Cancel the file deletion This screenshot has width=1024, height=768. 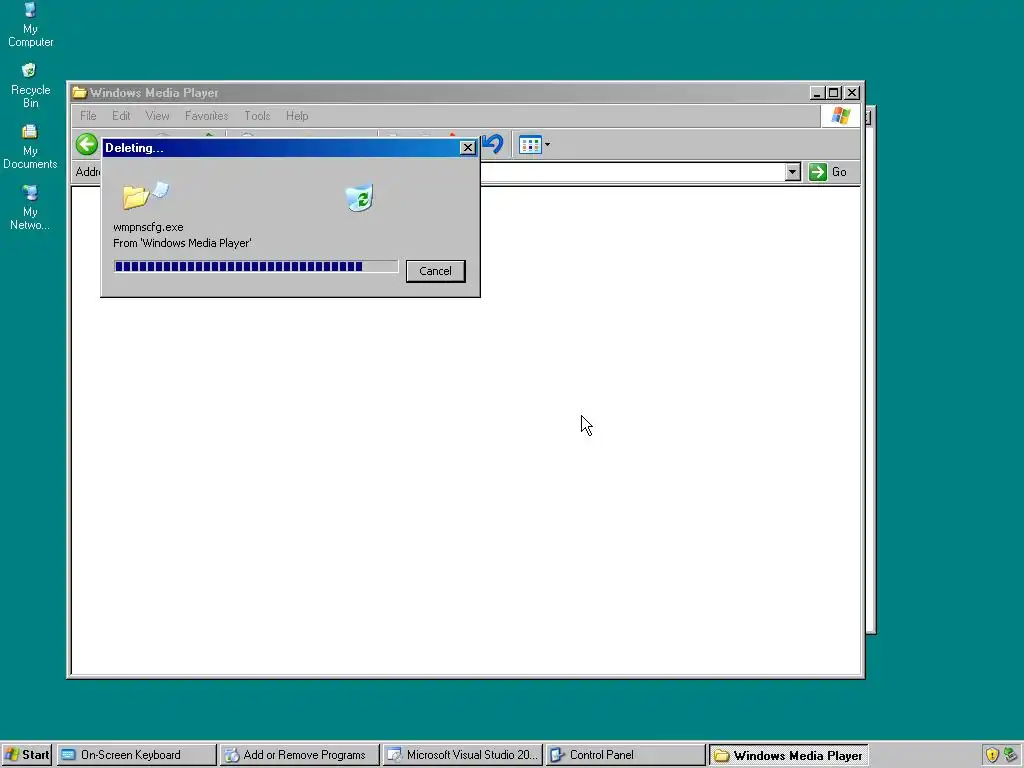point(435,271)
